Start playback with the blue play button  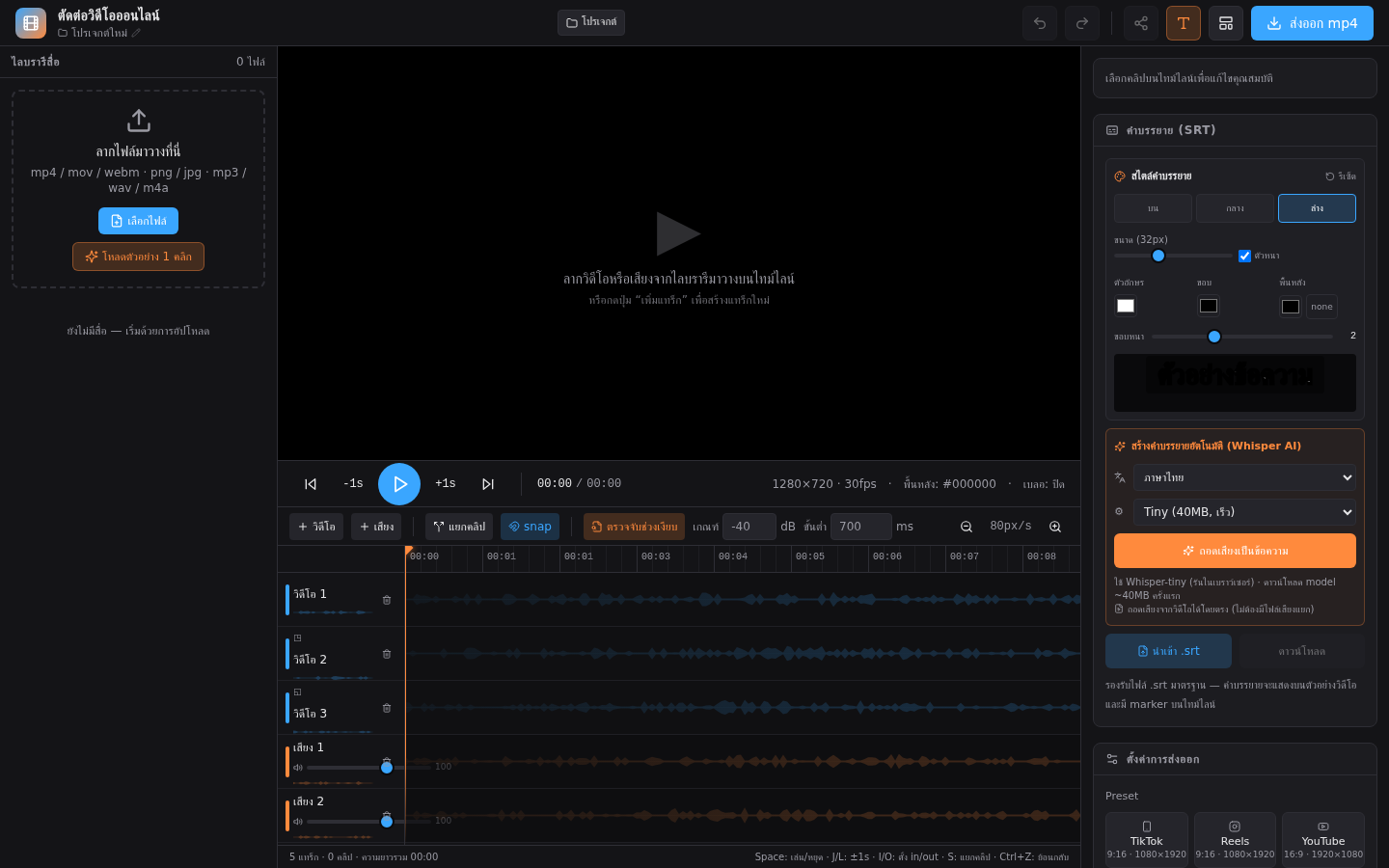click(x=399, y=484)
